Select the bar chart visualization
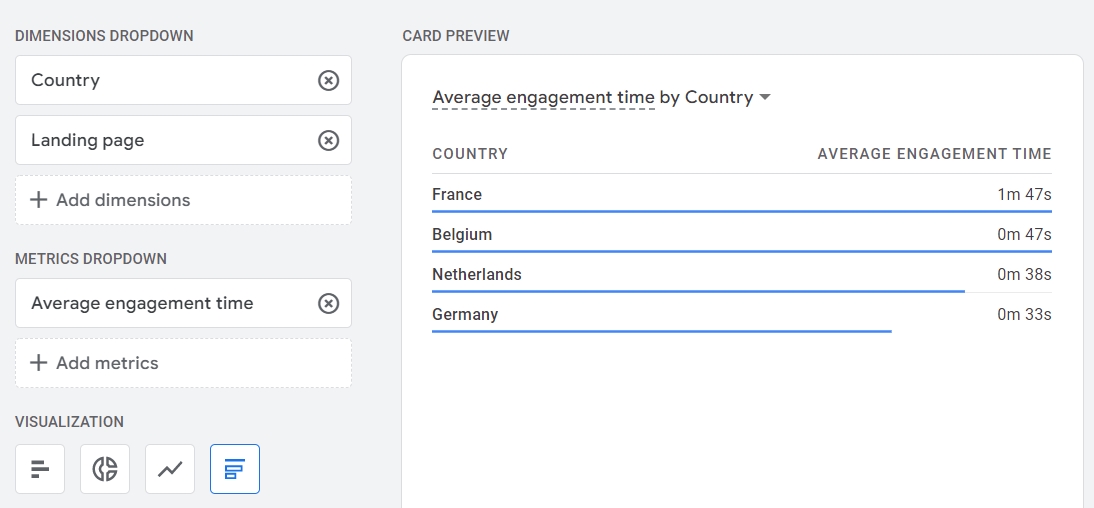 (x=40, y=469)
